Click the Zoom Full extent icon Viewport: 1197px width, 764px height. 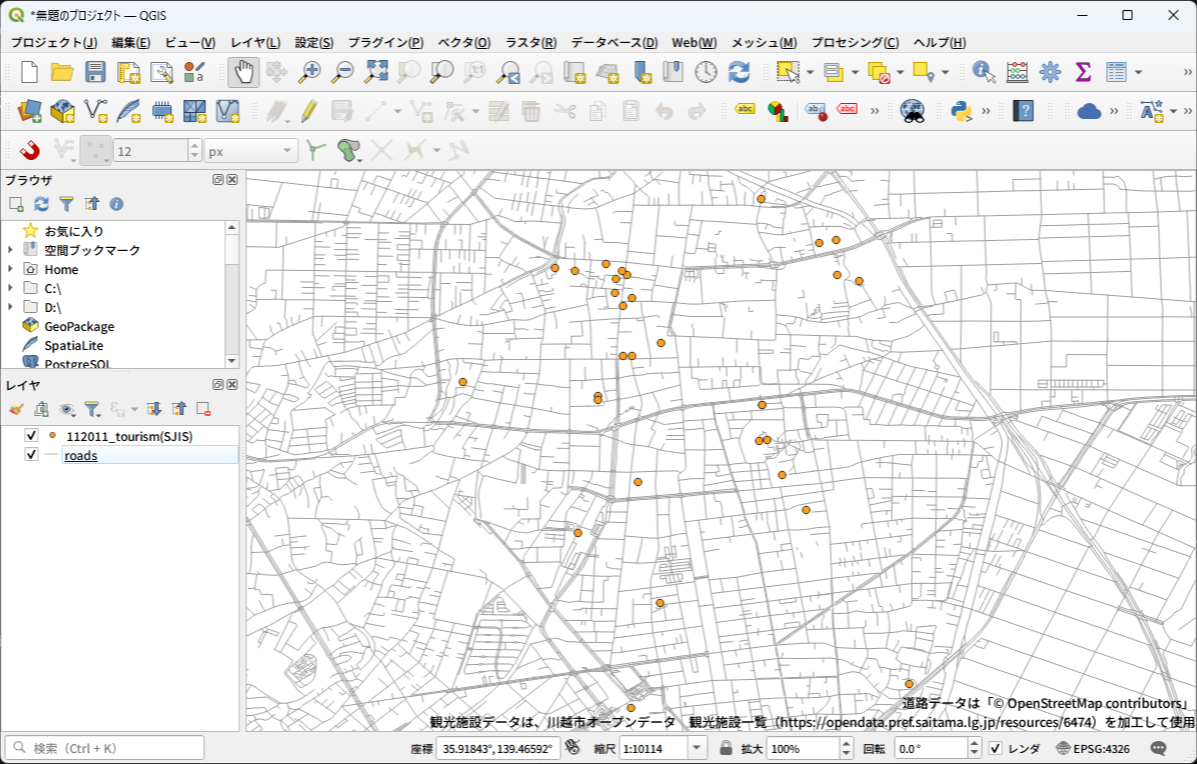coord(376,72)
